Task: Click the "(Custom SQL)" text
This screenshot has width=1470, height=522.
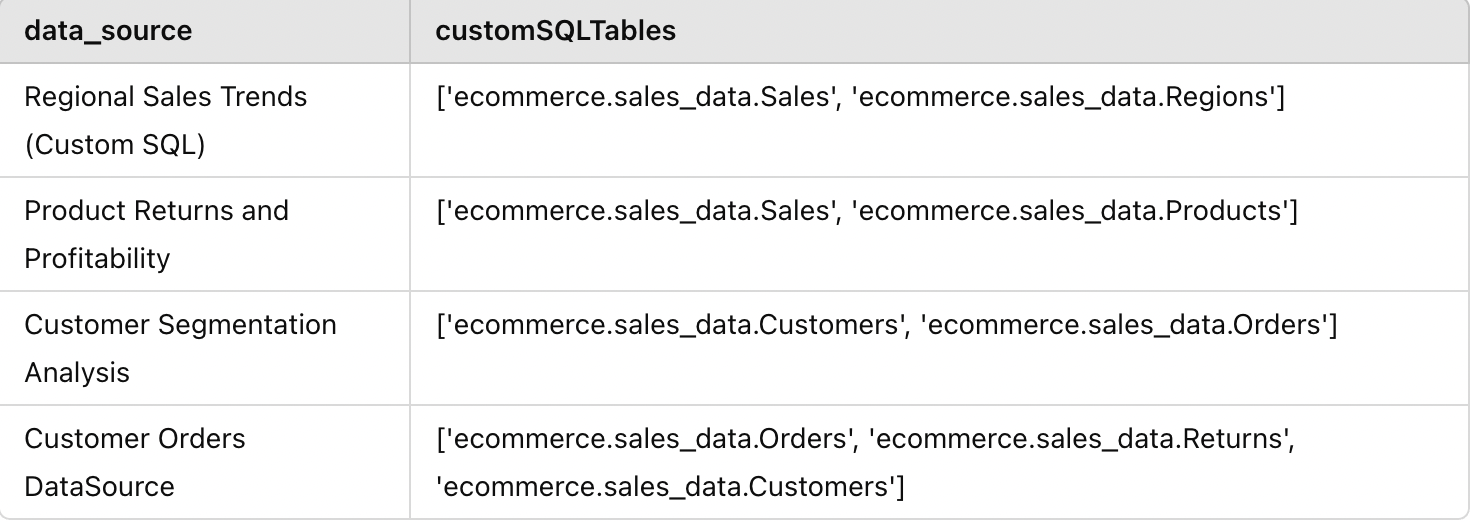Action: (114, 145)
